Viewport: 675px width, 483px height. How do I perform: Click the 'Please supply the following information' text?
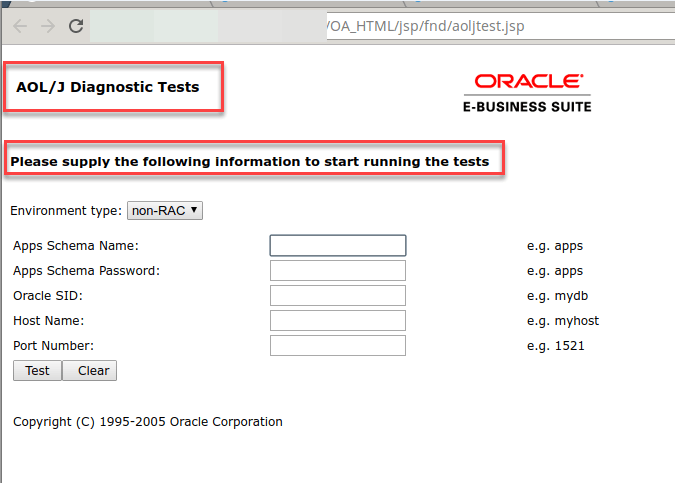click(250, 161)
